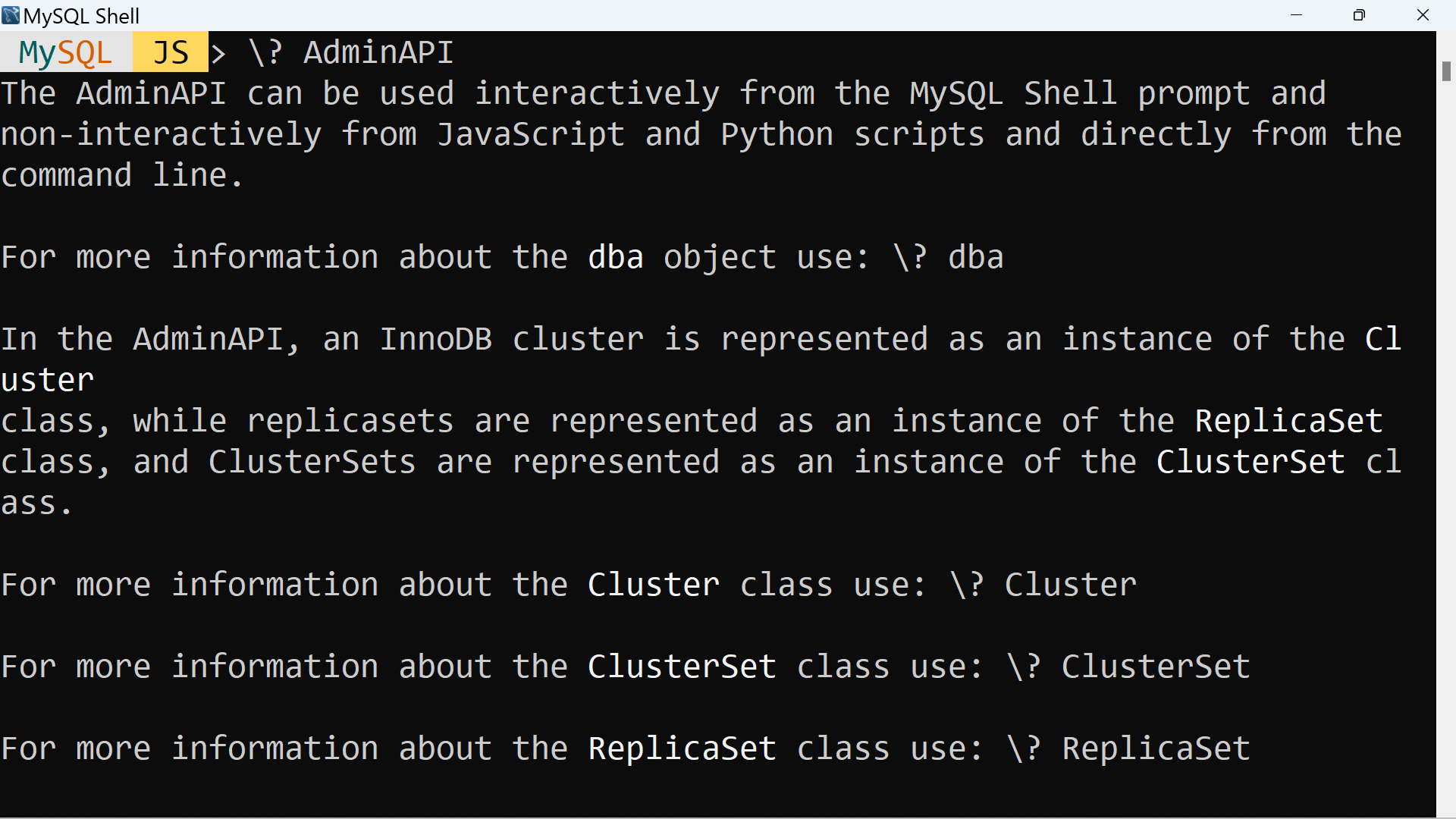
Task: Click the prompt arrow after JS badge
Action: click(x=218, y=53)
